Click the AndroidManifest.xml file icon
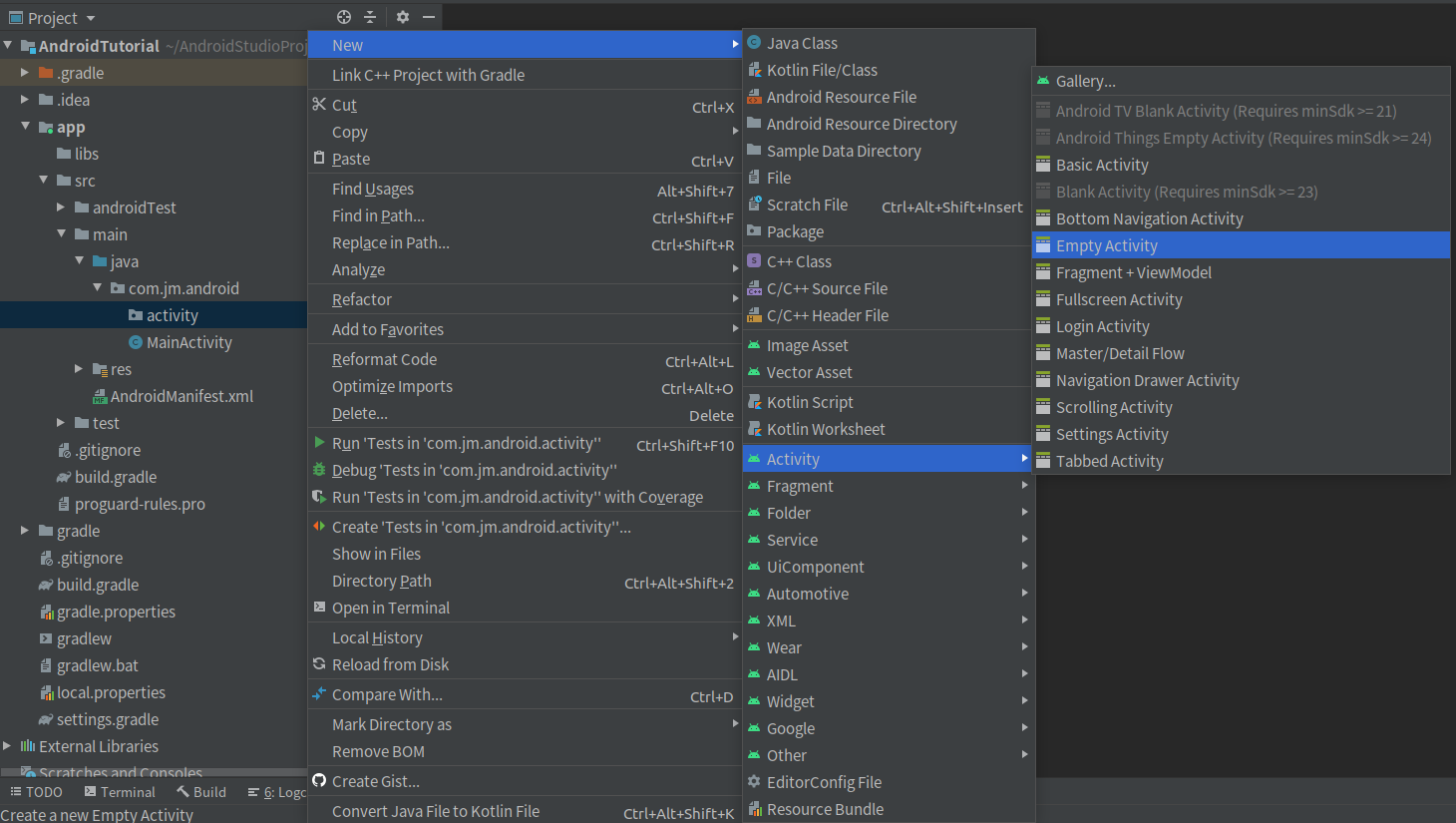Image resolution: width=1456 pixels, height=823 pixels. [x=100, y=396]
